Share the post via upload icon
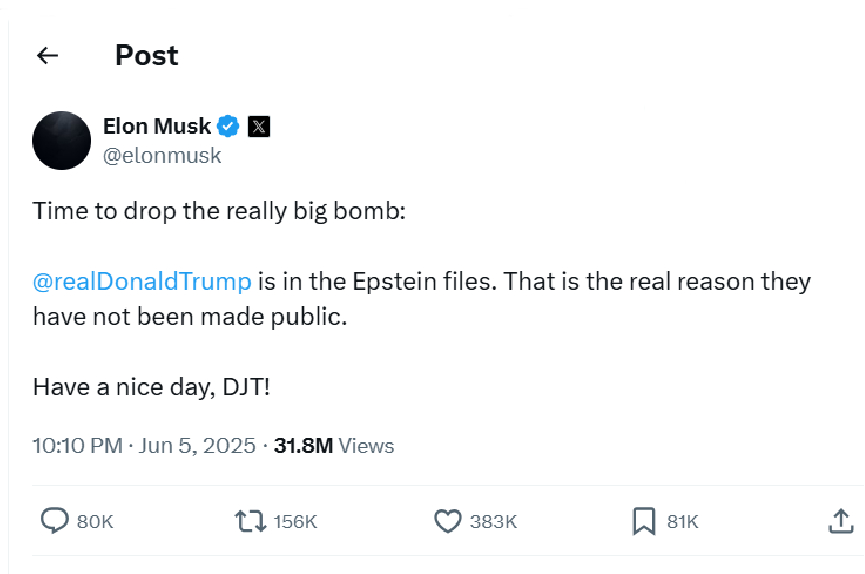Image resolution: width=865 pixels, height=574 pixels. coord(841,521)
